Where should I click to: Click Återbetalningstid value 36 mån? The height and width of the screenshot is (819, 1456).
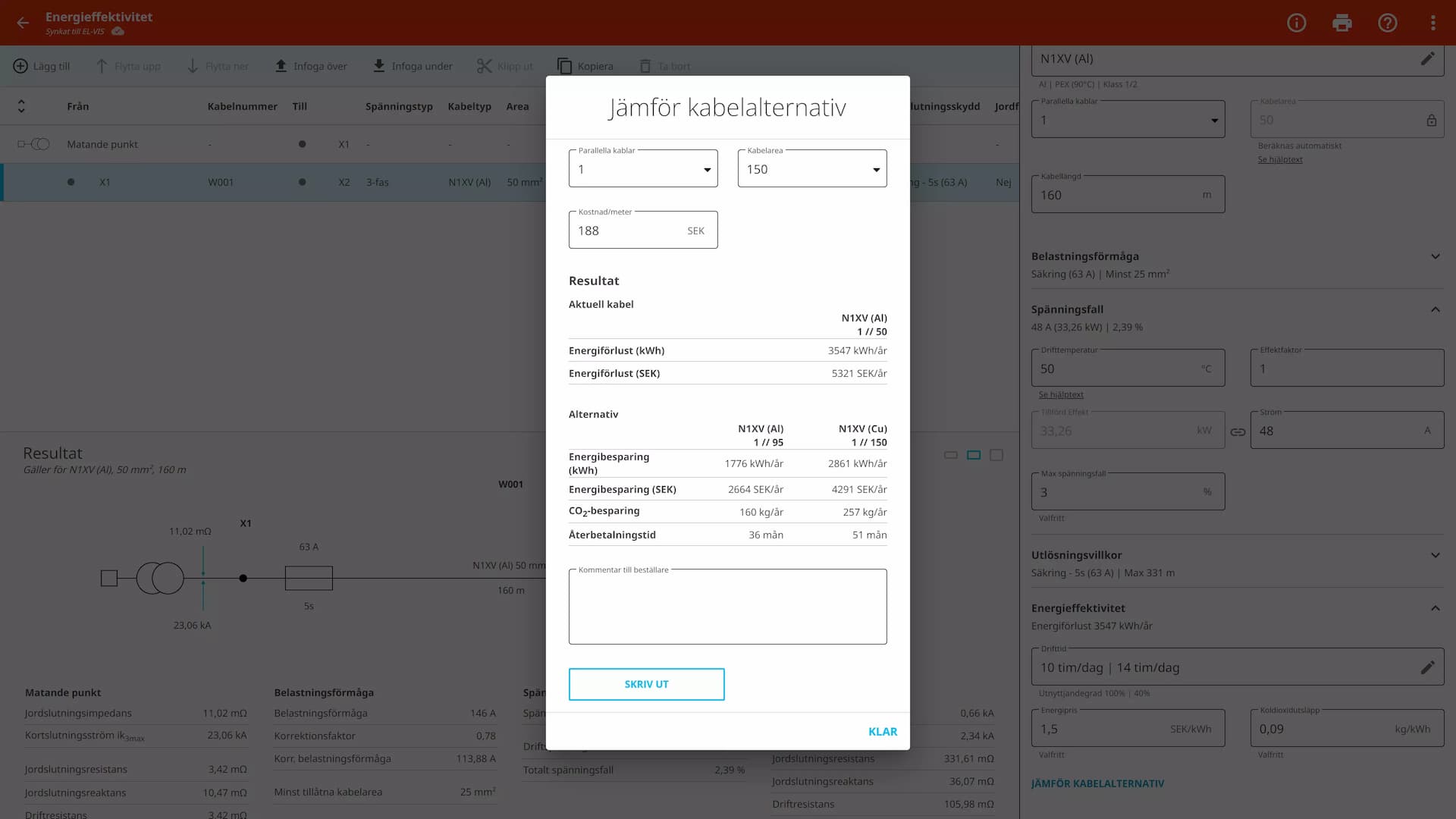(766, 535)
